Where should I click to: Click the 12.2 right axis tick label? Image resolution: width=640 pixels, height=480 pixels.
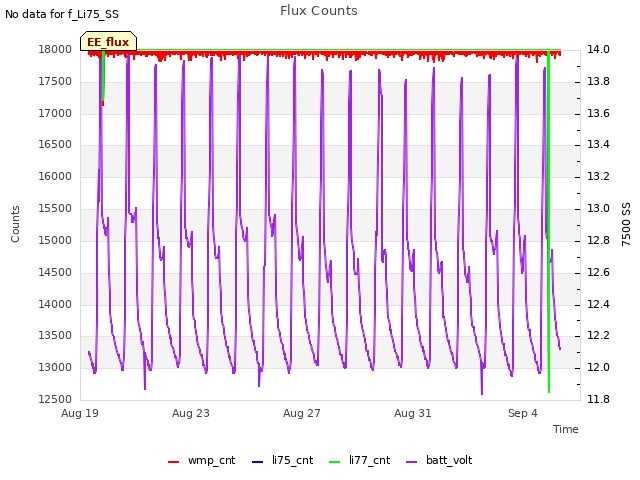click(598, 336)
